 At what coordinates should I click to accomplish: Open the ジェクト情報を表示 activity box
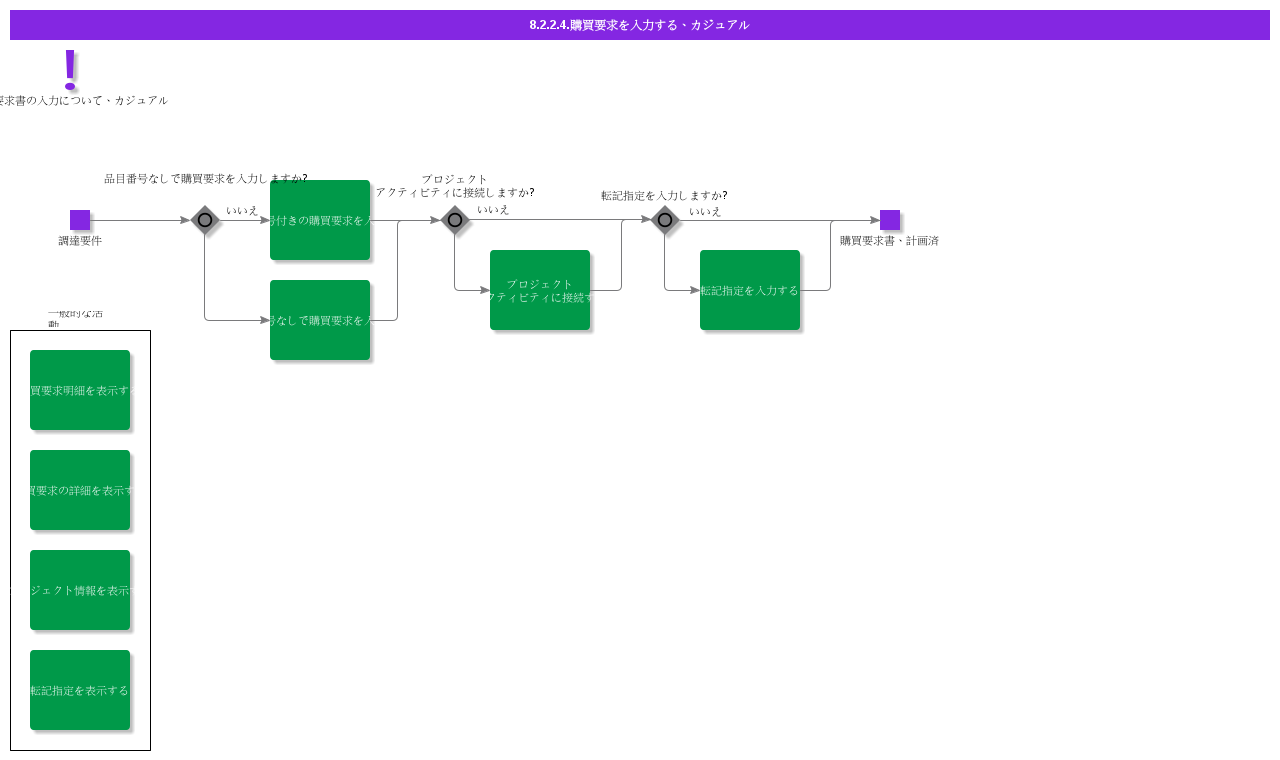click(x=80, y=590)
